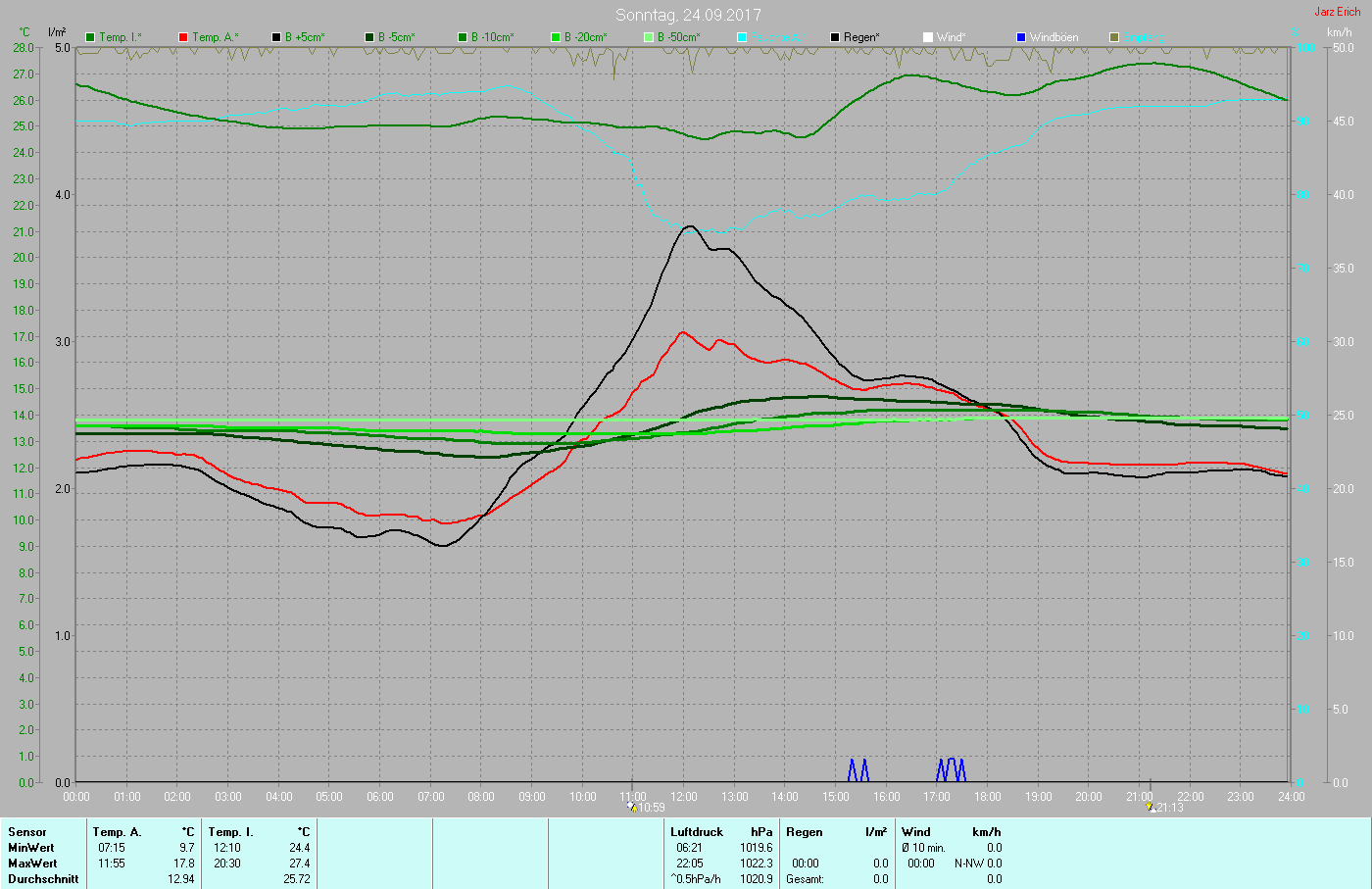Click the Temp. A. MaxWert value 17.8
This screenshot has height=889, width=1372.
tap(184, 864)
